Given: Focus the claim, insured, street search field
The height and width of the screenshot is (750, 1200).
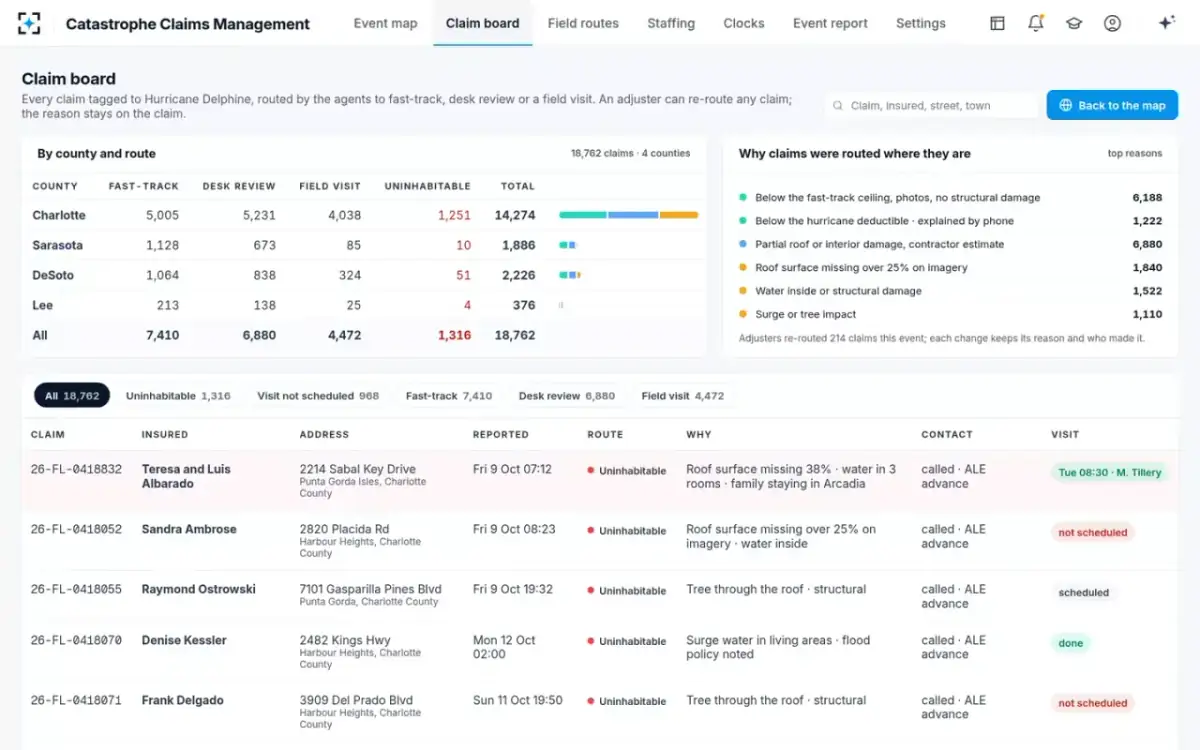Looking at the screenshot, I should [x=933, y=105].
